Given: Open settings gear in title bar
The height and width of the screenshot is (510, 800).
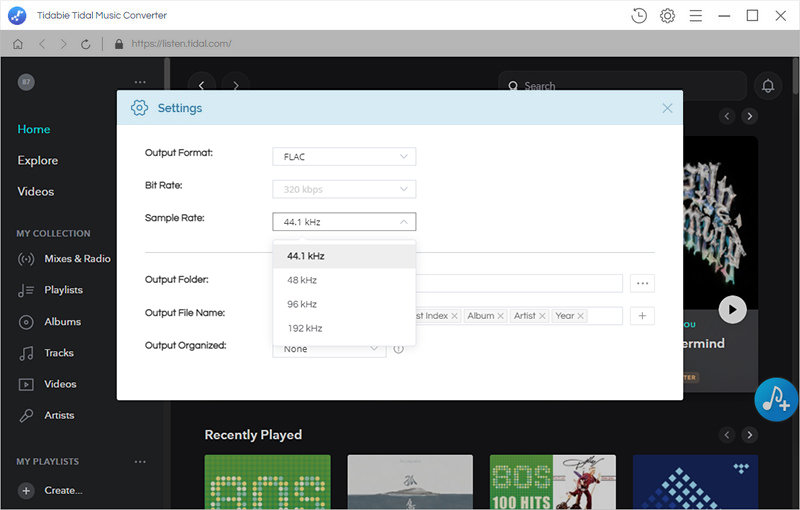Looking at the screenshot, I should pos(667,16).
